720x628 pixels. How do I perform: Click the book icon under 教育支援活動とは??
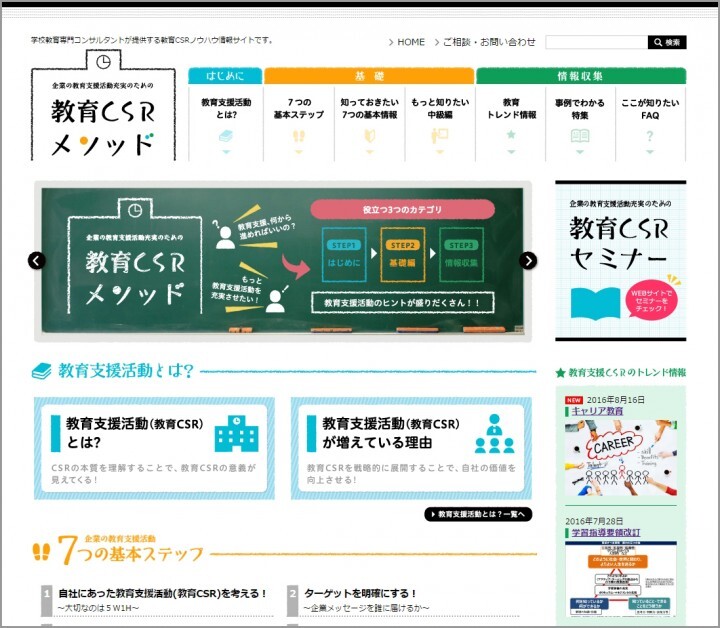click(226, 136)
